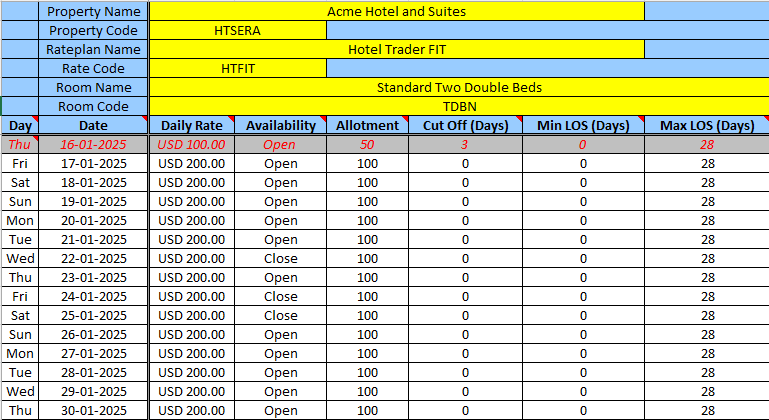
Task: Select the Day column header
Action: point(20,125)
